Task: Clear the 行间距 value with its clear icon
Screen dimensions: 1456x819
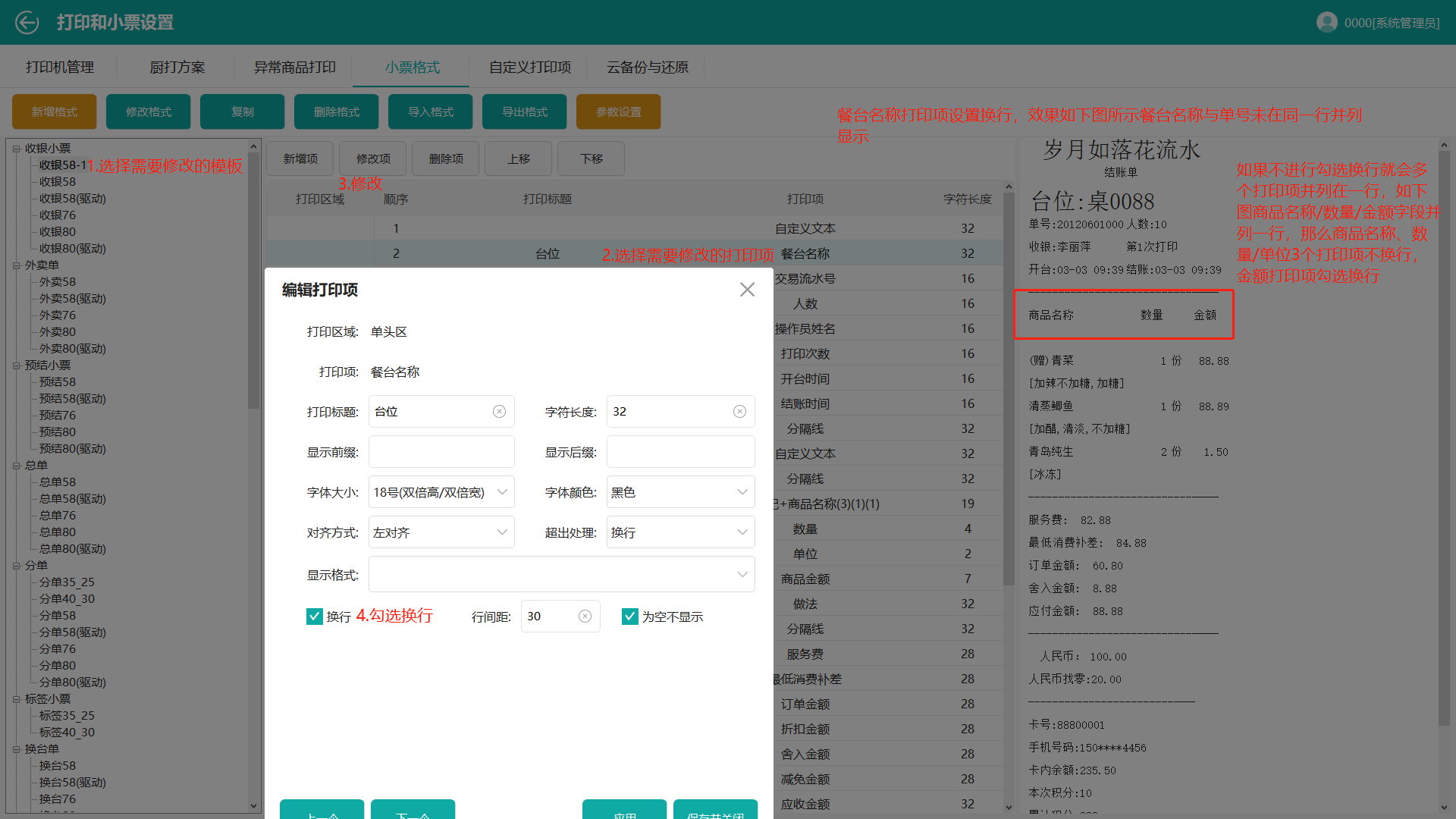Action: coord(585,617)
